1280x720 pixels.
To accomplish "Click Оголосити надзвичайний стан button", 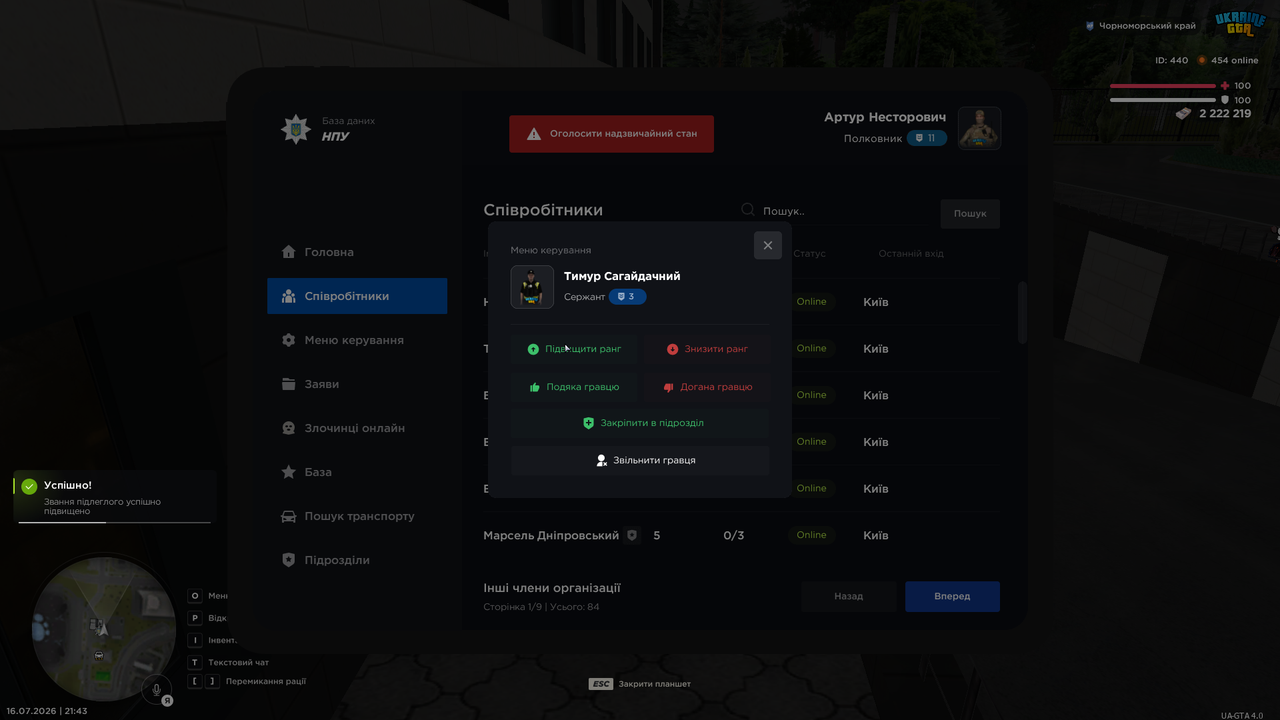I will click(612, 134).
